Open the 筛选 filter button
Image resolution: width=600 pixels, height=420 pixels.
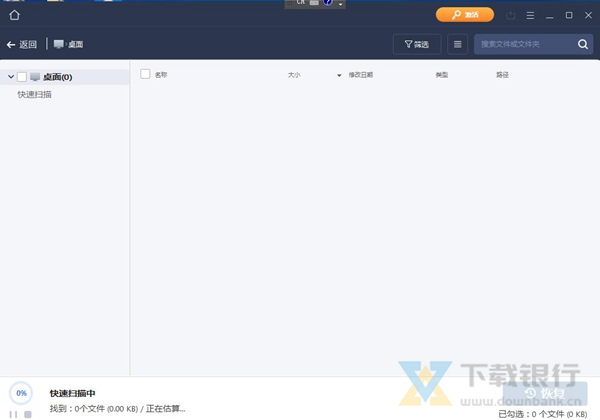pyautogui.click(x=417, y=44)
